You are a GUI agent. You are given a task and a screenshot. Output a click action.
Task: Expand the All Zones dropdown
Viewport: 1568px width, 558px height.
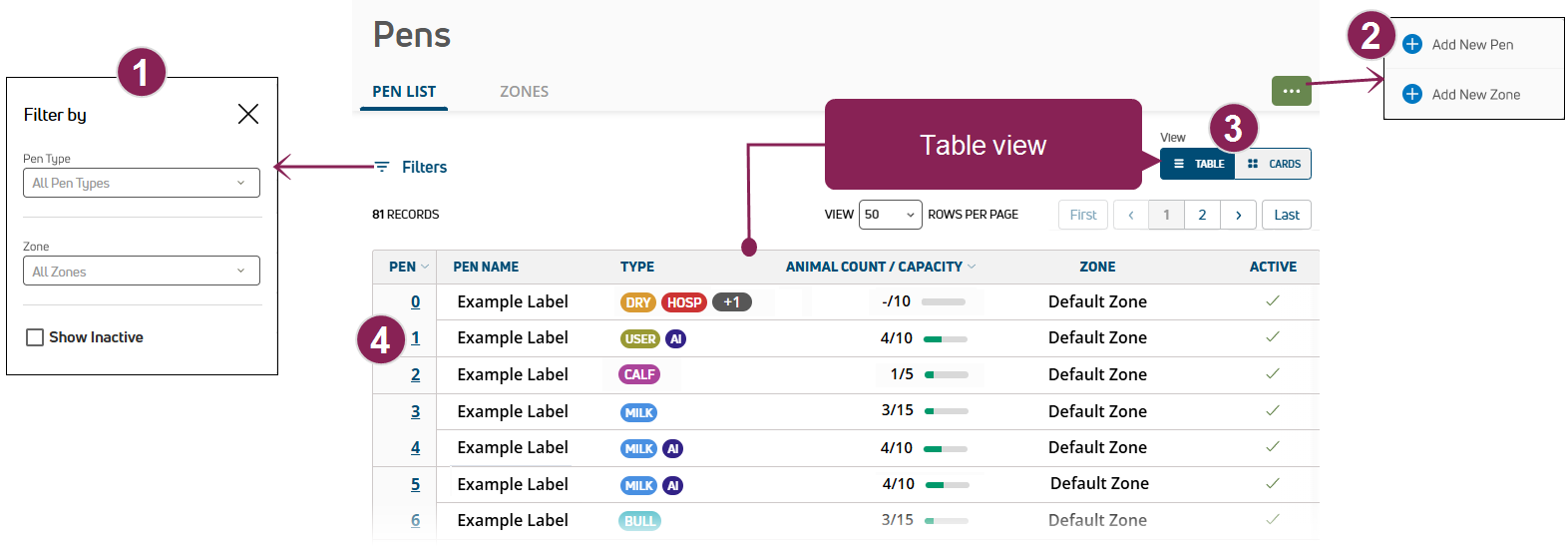click(x=141, y=271)
